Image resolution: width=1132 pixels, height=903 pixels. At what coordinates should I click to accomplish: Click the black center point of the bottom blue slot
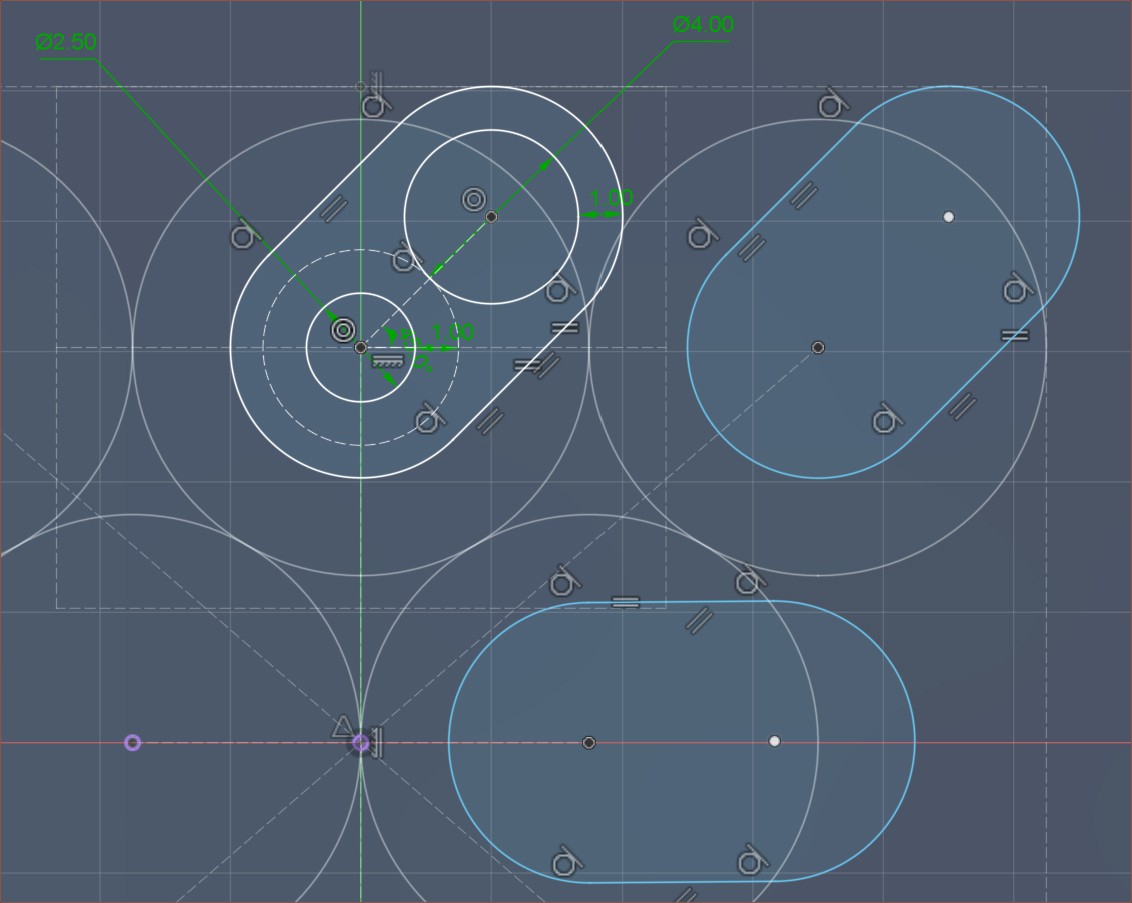coord(589,743)
